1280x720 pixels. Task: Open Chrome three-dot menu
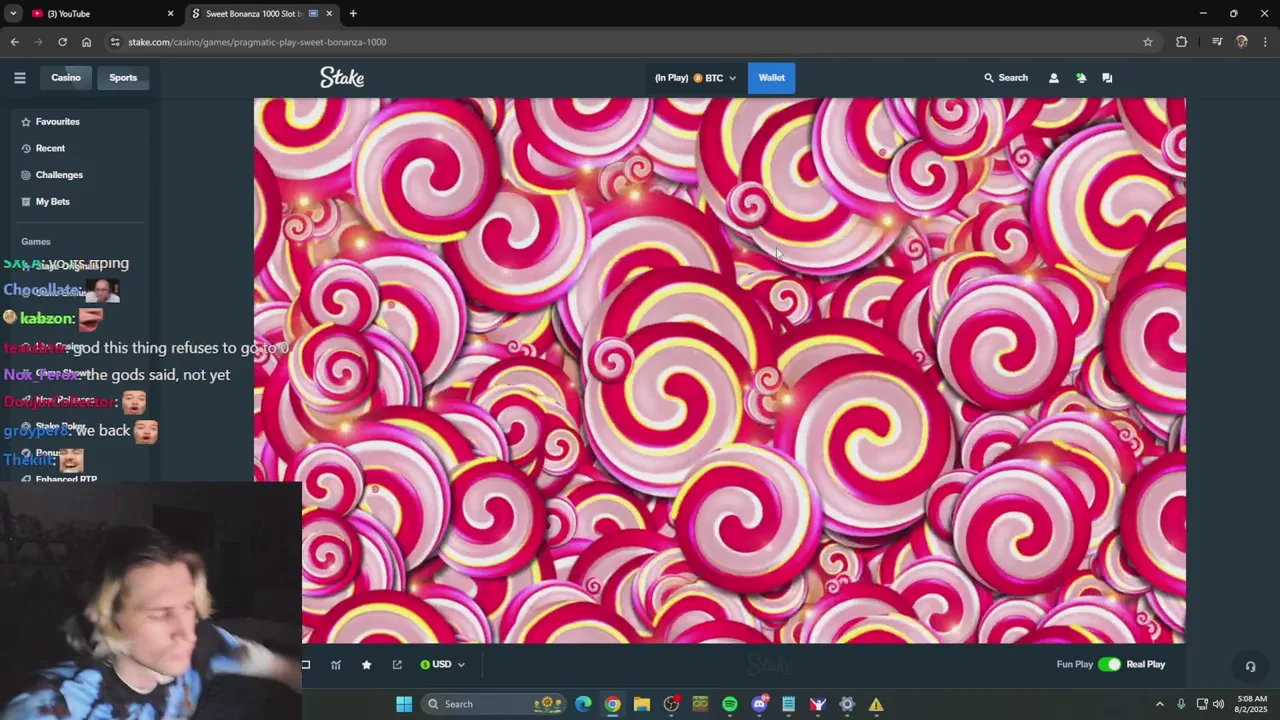click(x=1266, y=42)
